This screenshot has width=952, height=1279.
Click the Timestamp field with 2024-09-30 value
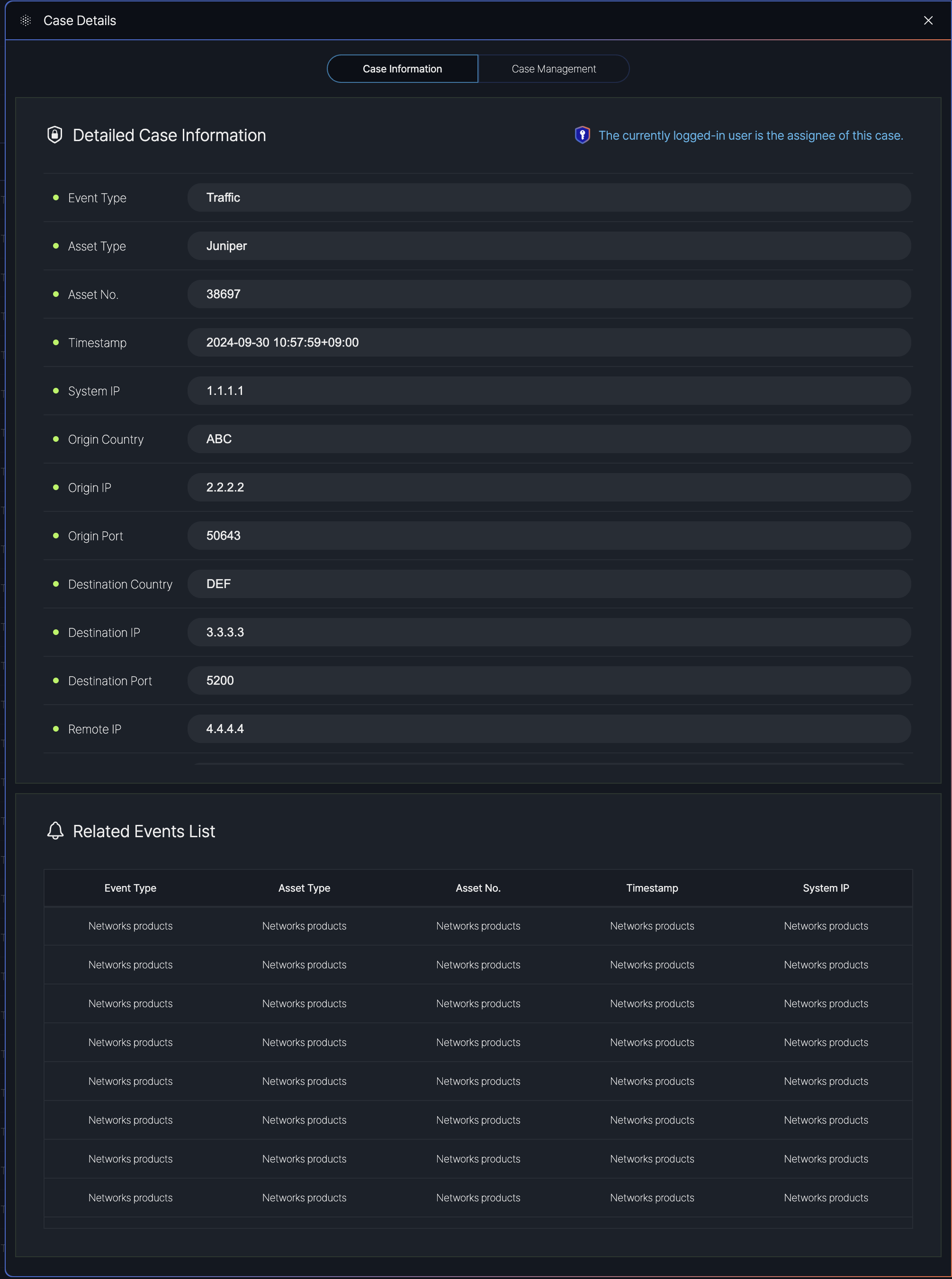(548, 343)
